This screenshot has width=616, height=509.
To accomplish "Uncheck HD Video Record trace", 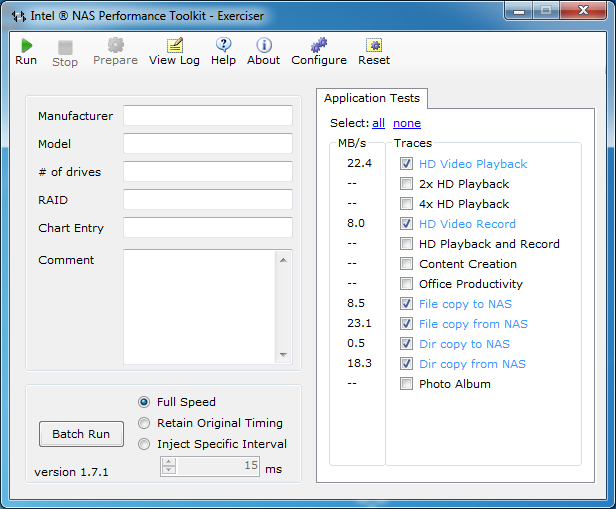I will [406, 223].
